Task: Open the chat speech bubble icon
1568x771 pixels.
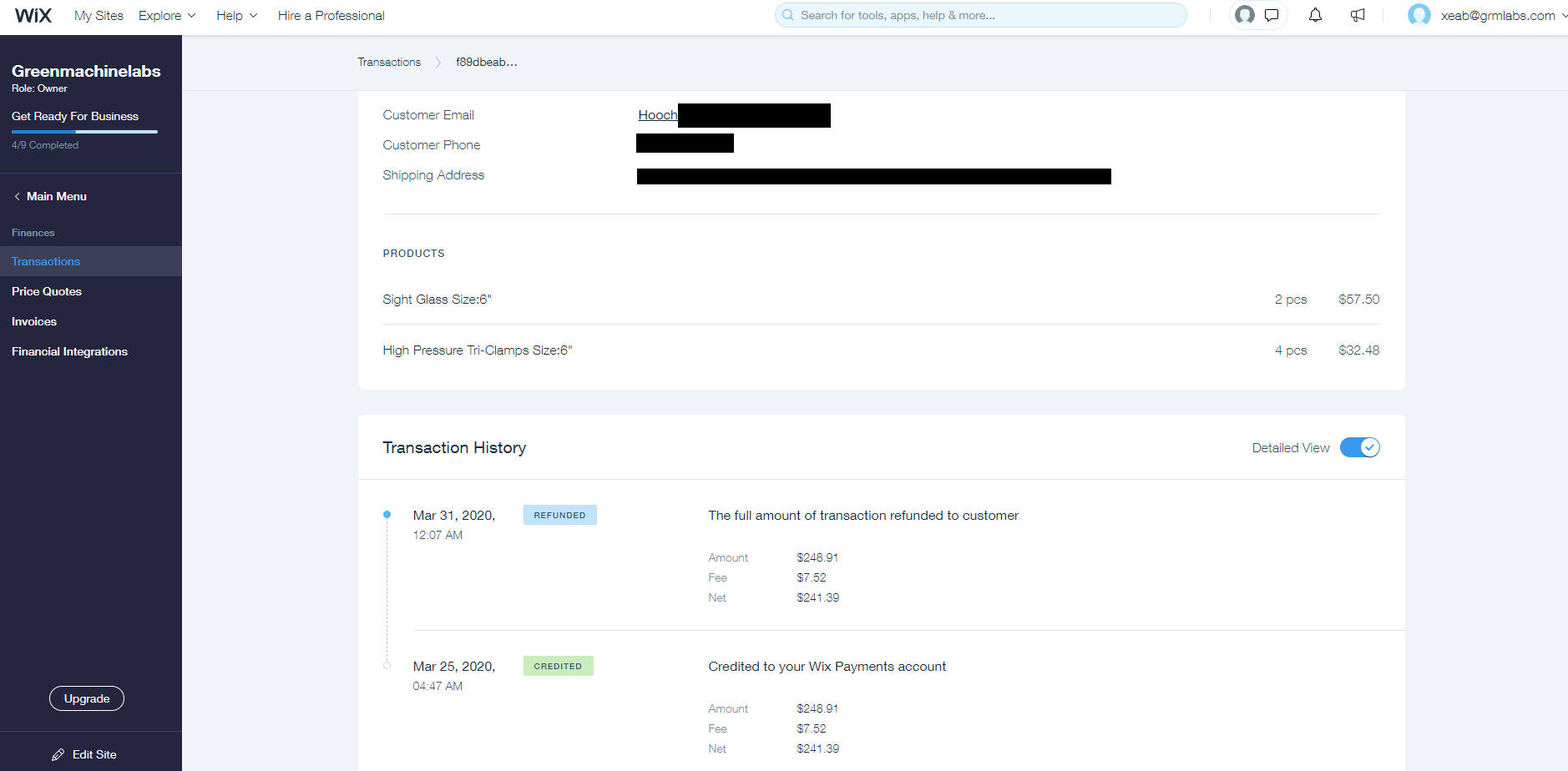Action: [1272, 15]
